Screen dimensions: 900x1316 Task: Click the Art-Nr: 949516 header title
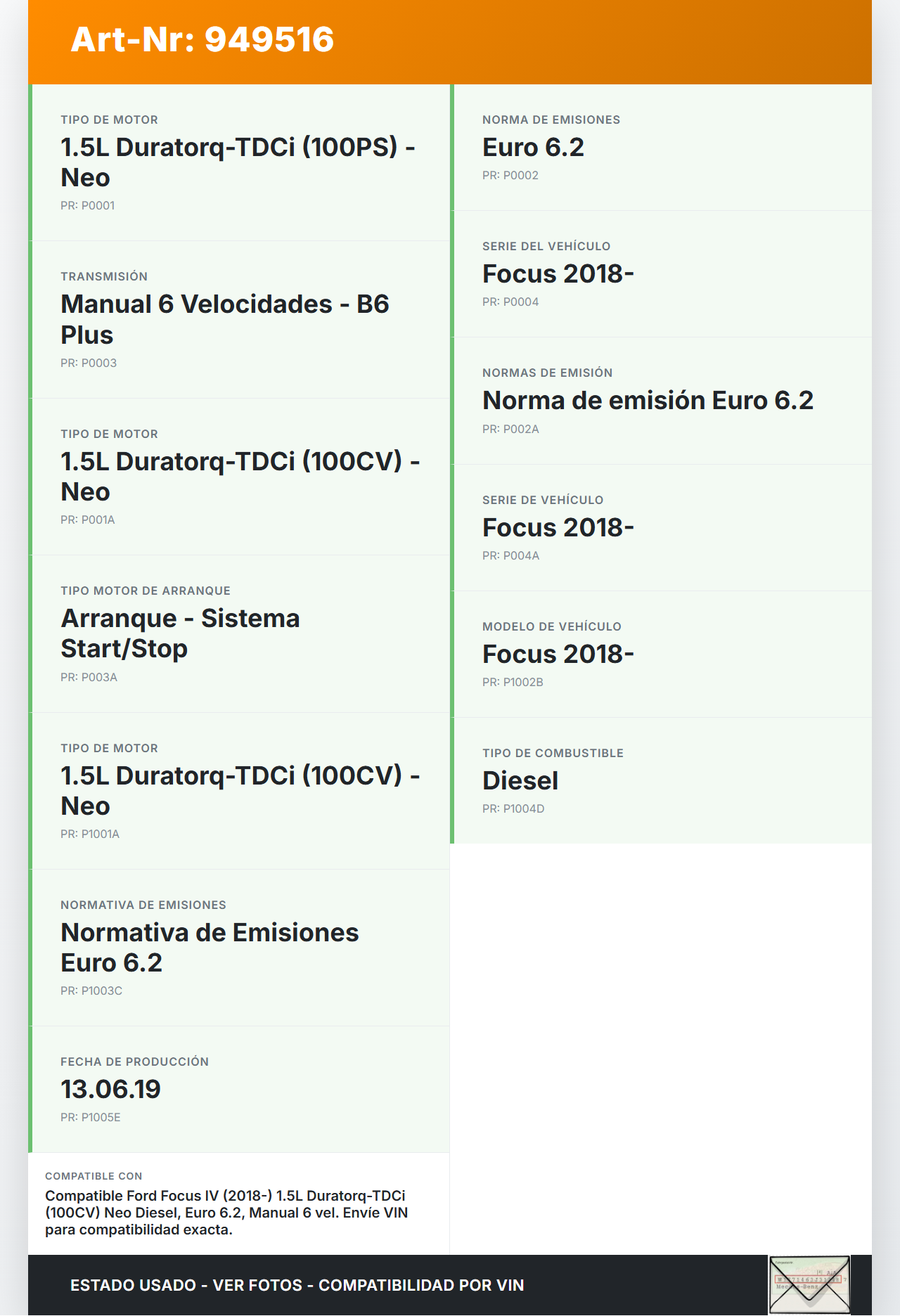[x=202, y=39]
